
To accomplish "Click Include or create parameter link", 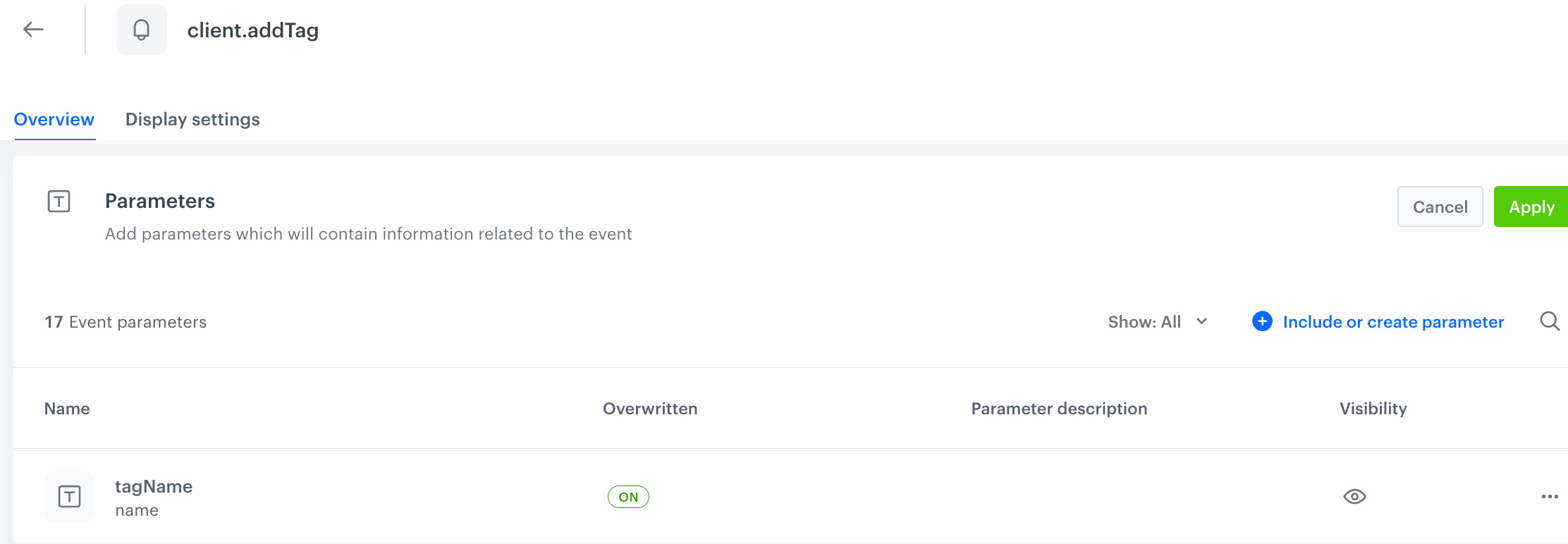I will pyautogui.click(x=1392, y=321).
